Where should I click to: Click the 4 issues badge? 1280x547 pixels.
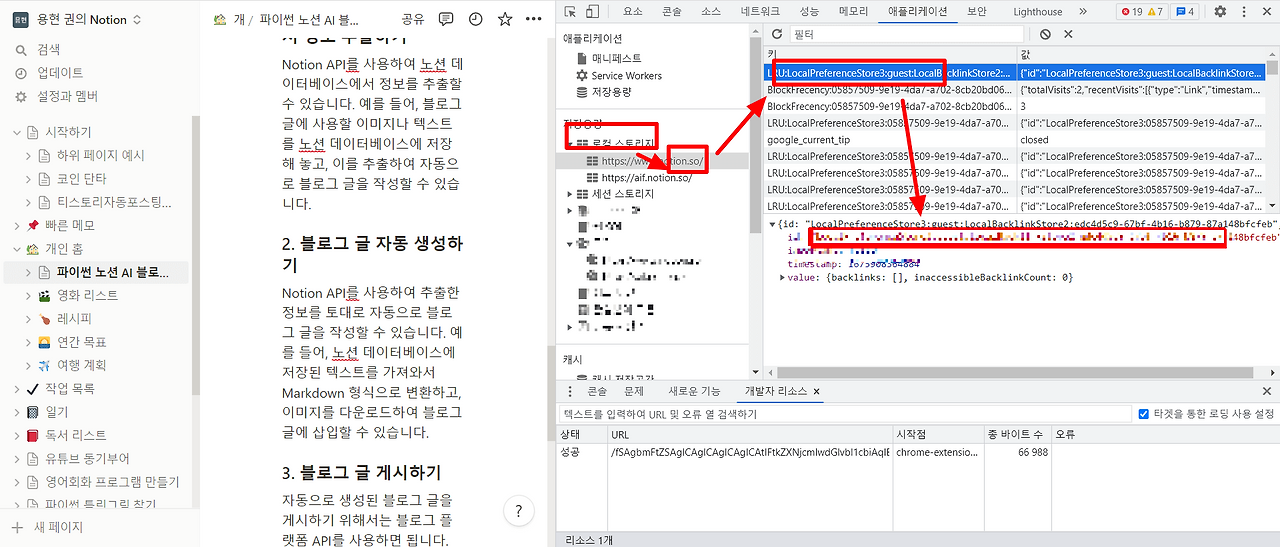click(1185, 12)
